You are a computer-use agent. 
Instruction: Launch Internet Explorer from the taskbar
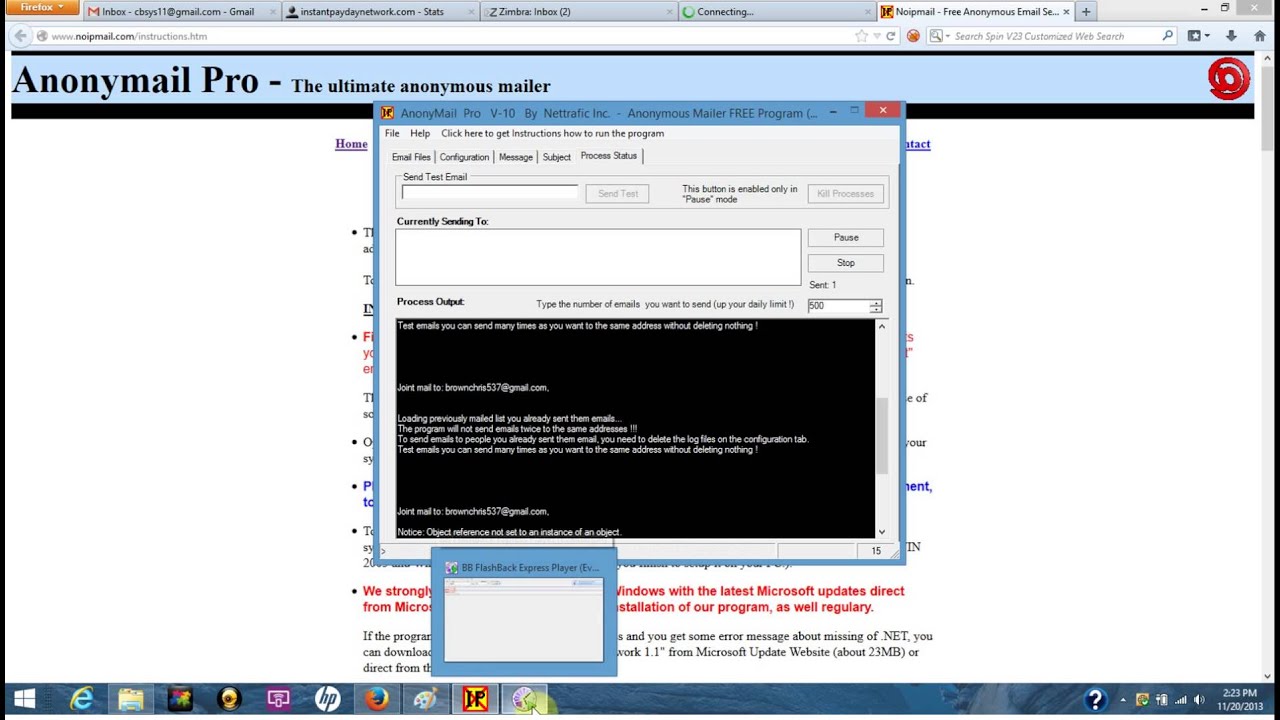click(82, 699)
